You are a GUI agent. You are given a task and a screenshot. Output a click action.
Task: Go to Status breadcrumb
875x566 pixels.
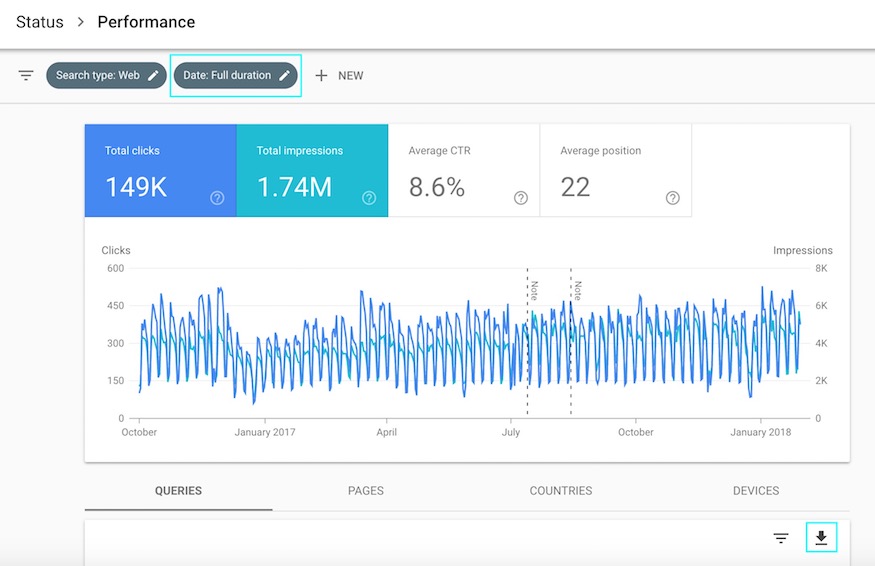tap(40, 22)
